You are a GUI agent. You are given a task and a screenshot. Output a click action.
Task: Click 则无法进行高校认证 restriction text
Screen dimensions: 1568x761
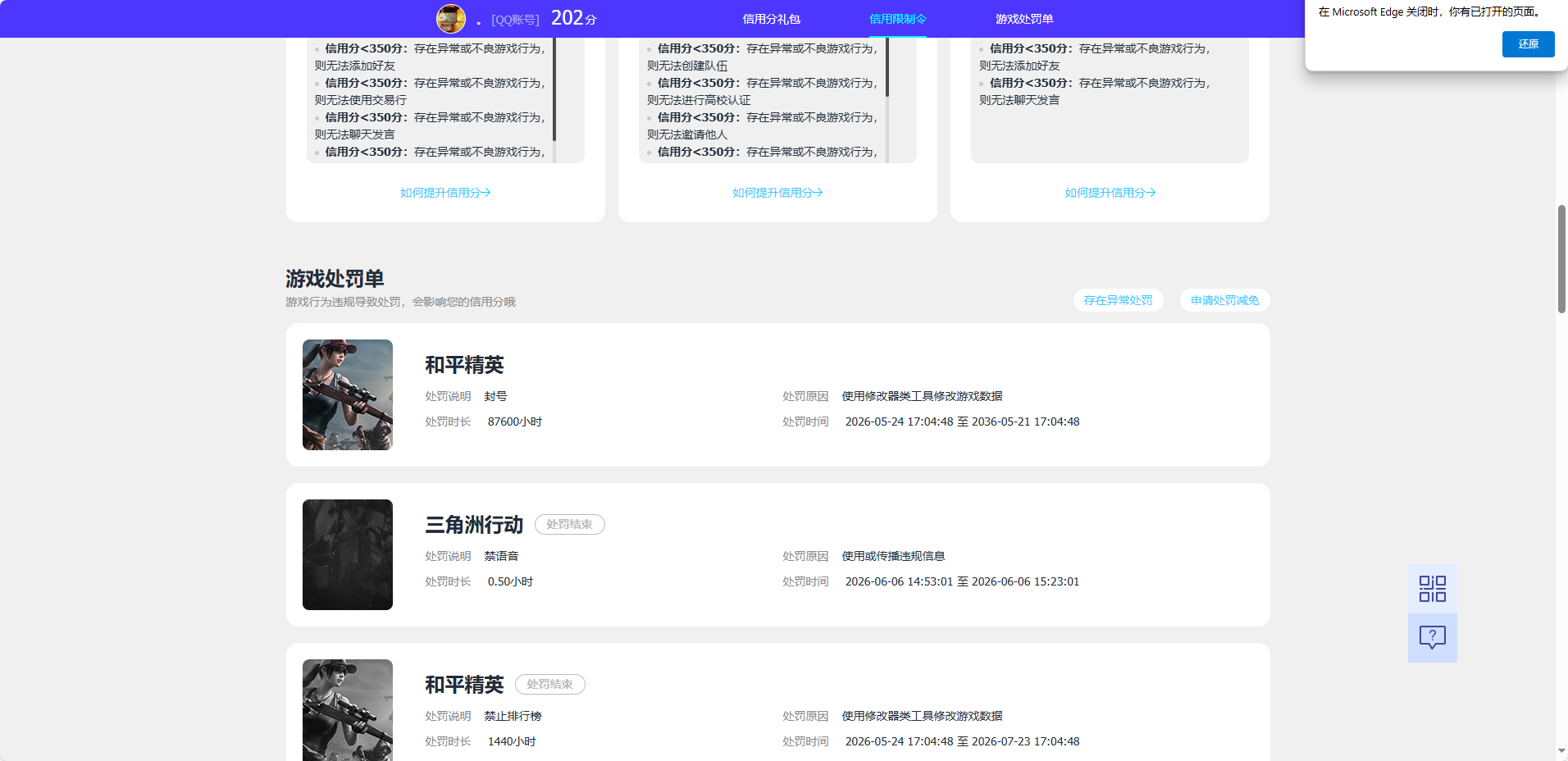pos(699,100)
